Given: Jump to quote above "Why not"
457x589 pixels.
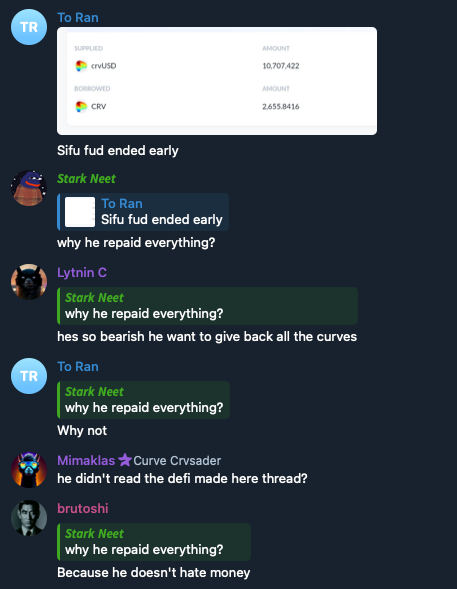Looking at the screenshot, I should point(143,400).
